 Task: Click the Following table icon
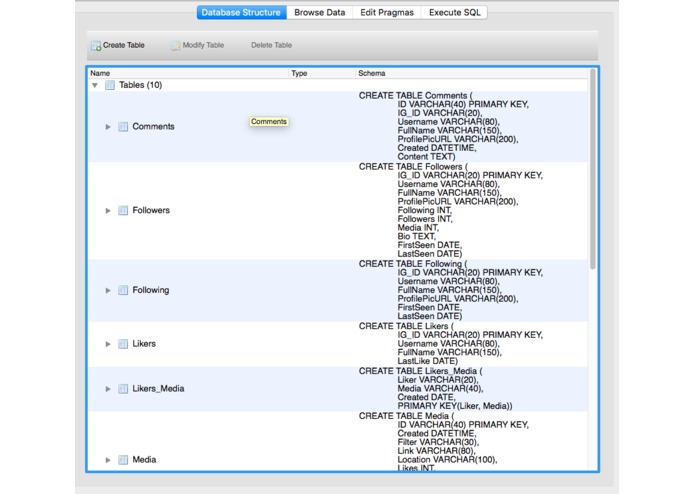(x=123, y=290)
